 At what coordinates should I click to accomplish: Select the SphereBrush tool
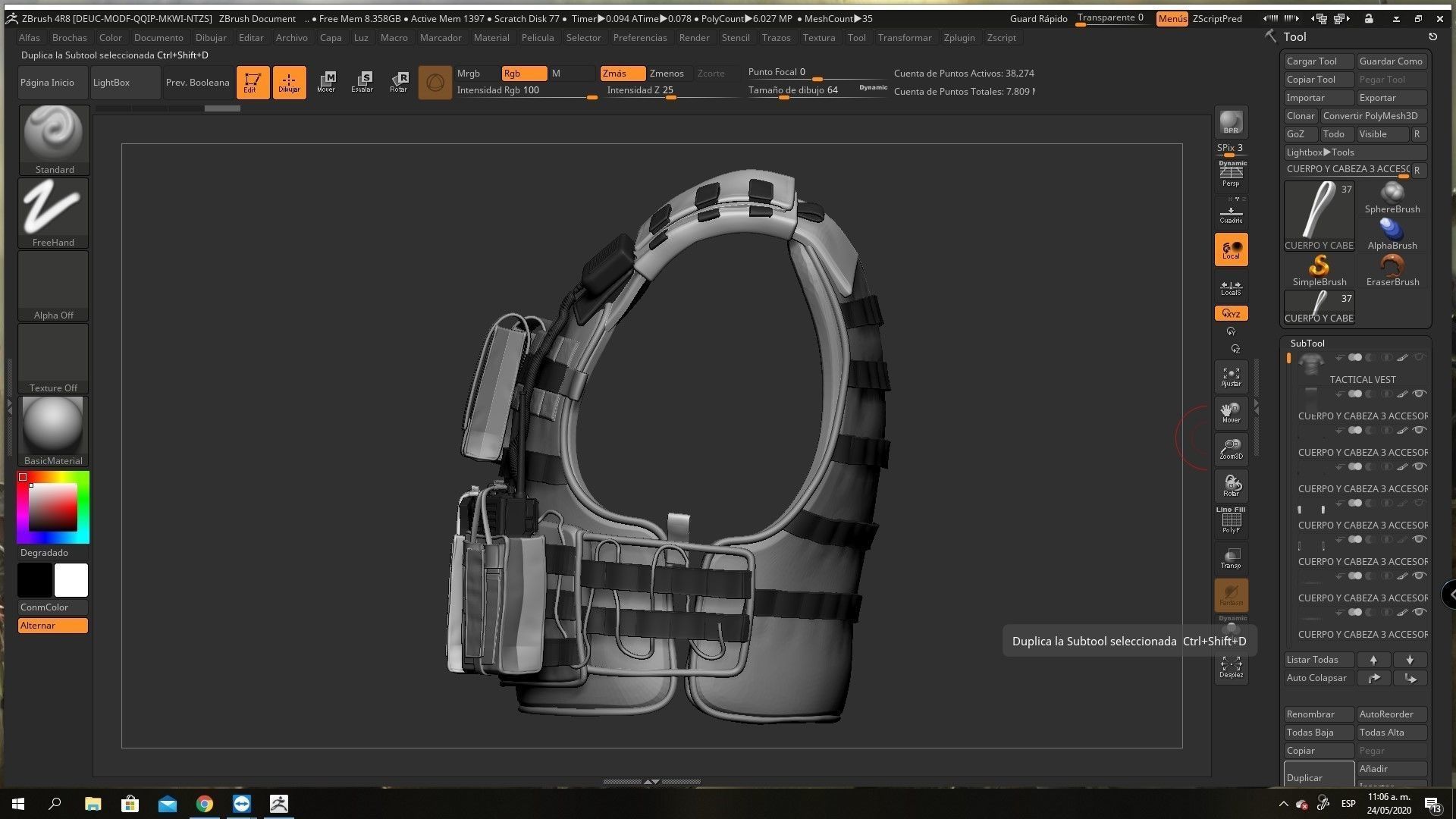1392,198
